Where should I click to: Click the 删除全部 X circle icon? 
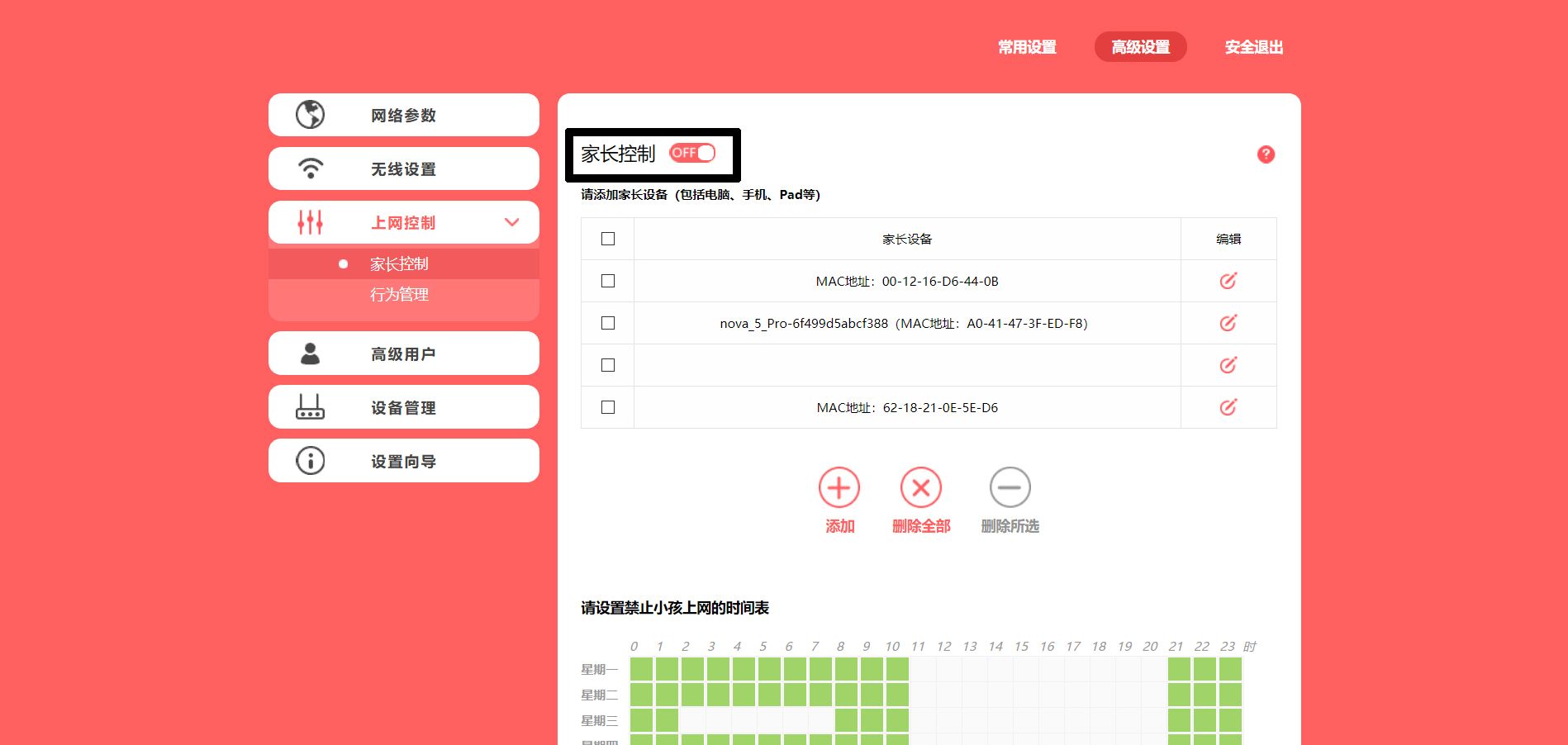920,488
